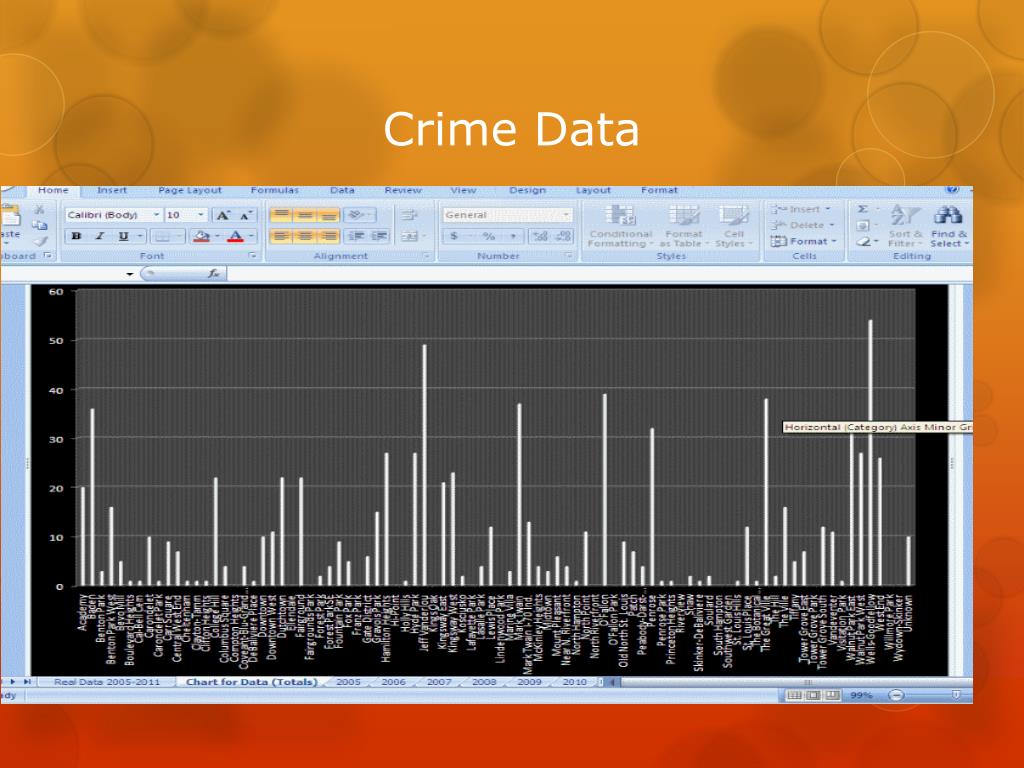1024x768 pixels.
Task: Switch to Page Break Preview in status bar
Action: point(832,696)
